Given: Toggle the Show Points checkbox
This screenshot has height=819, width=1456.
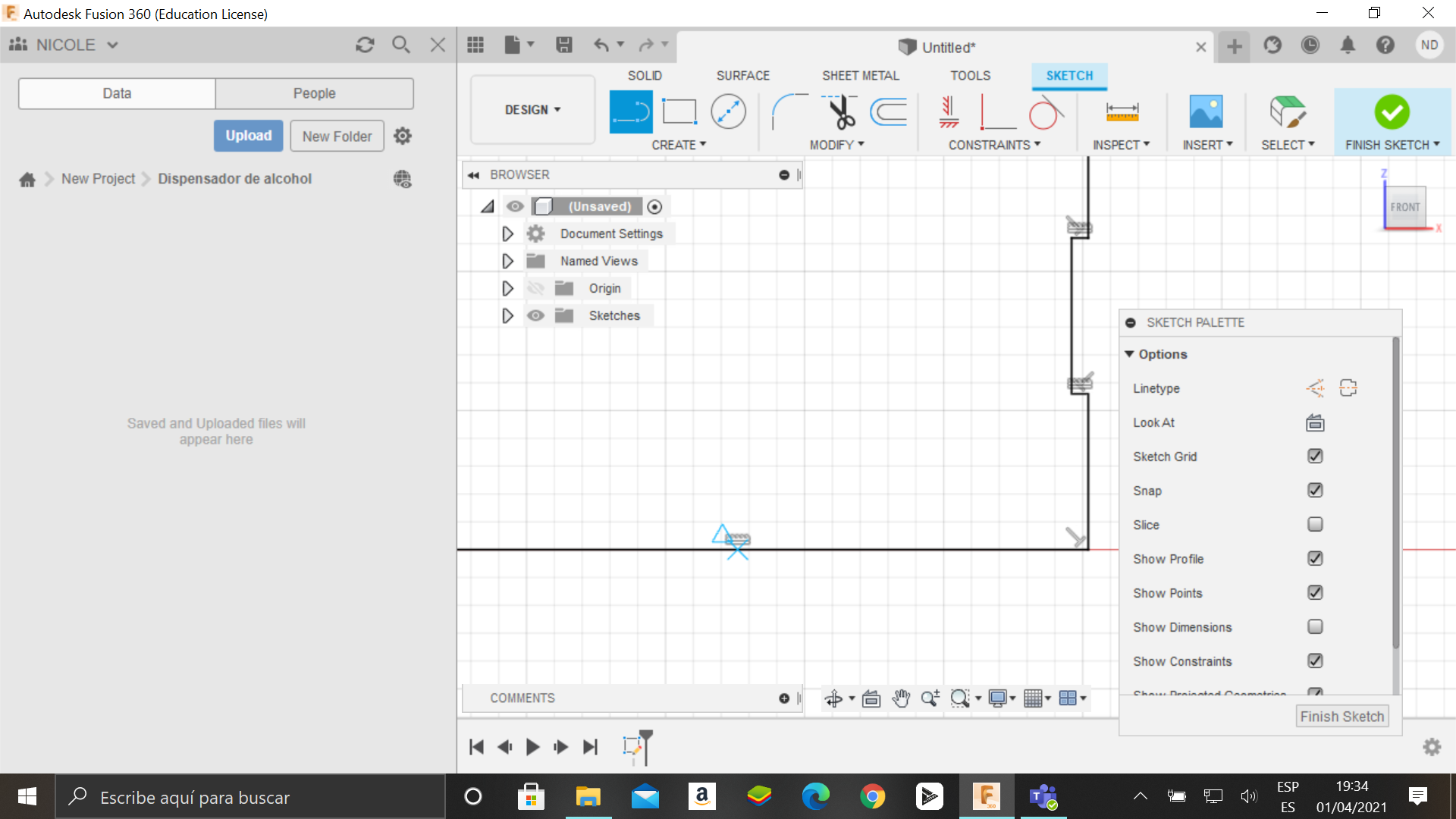Looking at the screenshot, I should (1315, 593).
